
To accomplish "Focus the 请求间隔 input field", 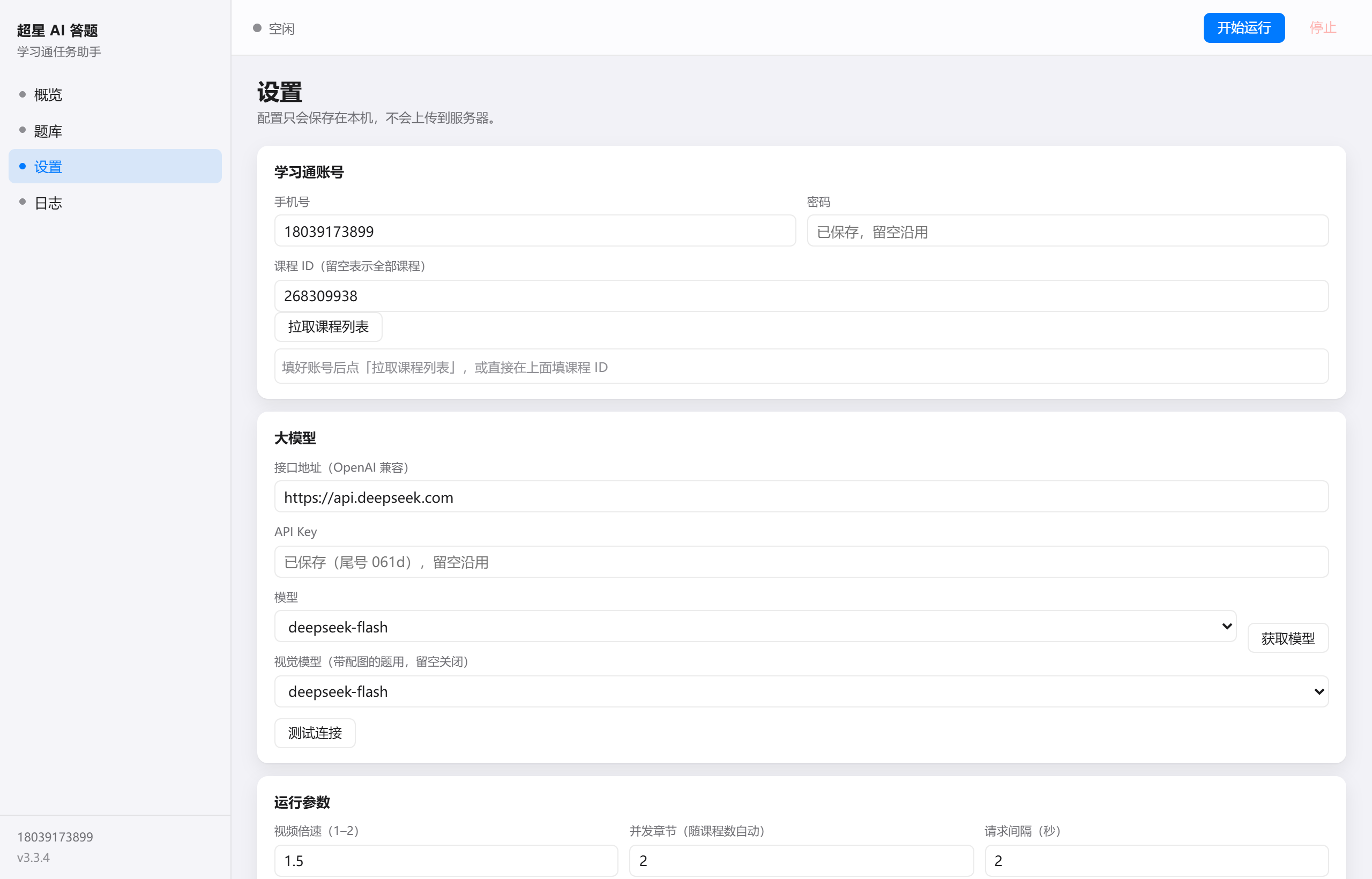I will [1156, 860].
